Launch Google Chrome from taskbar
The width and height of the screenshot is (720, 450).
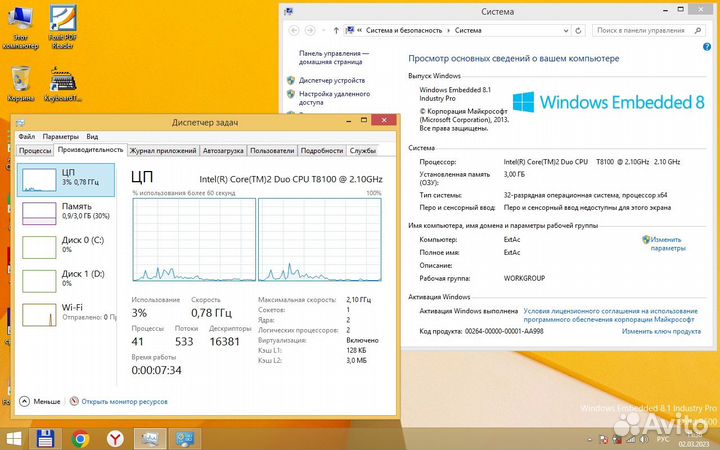(x=80, y=439)
